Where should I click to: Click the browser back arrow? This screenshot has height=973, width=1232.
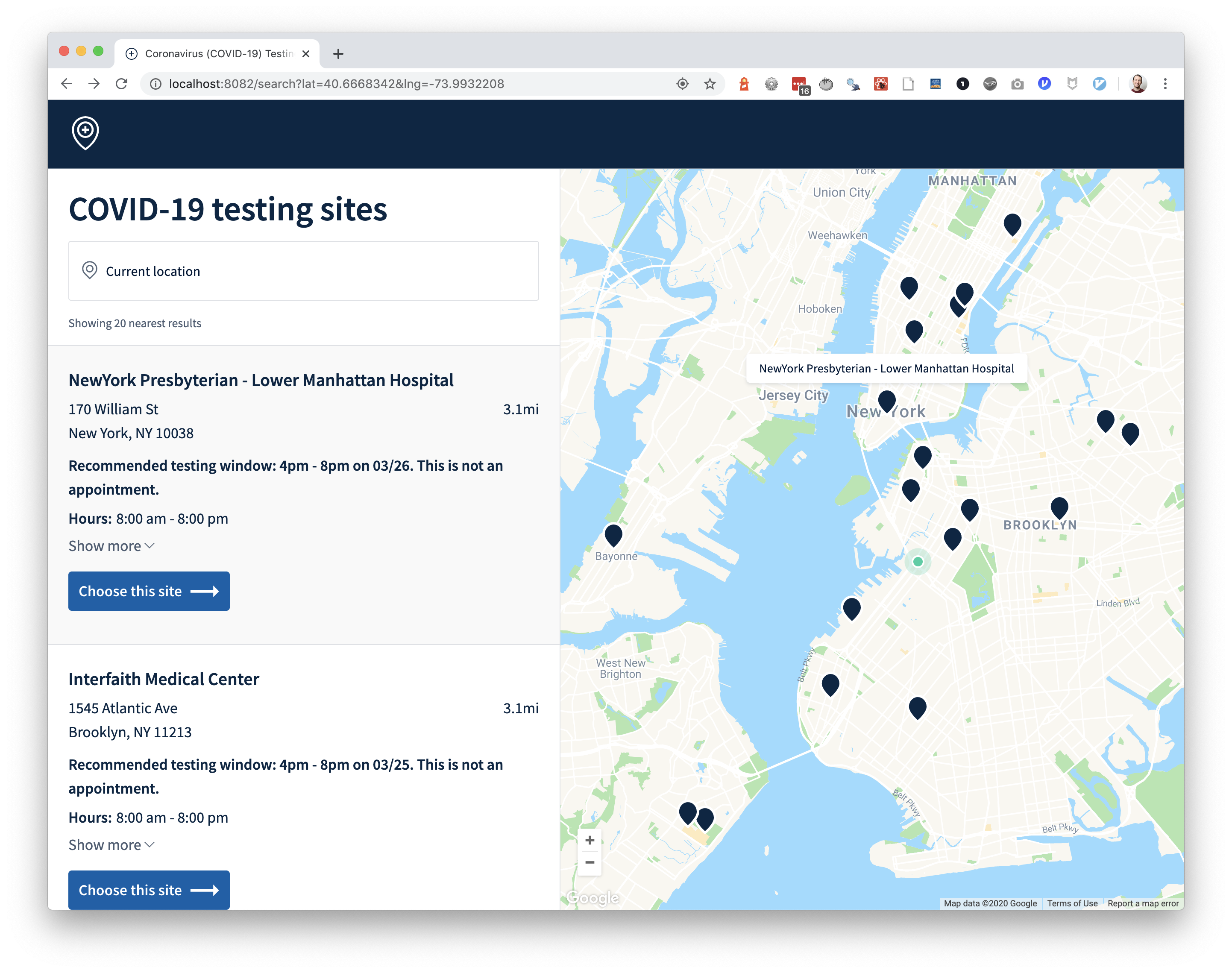tap(67, 84)
